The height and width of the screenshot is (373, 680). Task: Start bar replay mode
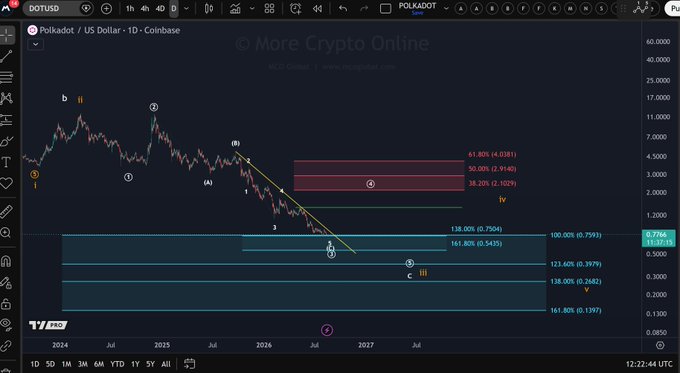coord(317,8)
